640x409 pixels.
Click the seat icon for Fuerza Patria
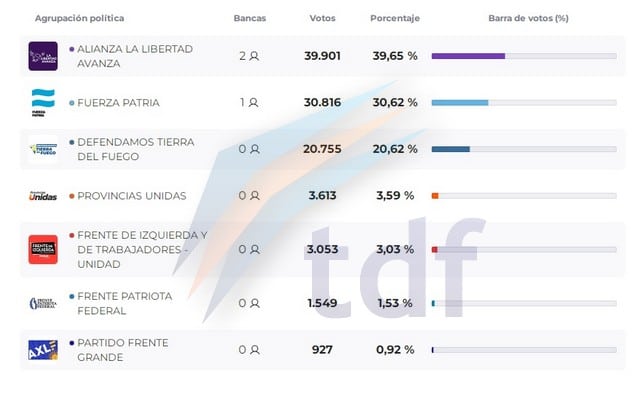(254, 102)
